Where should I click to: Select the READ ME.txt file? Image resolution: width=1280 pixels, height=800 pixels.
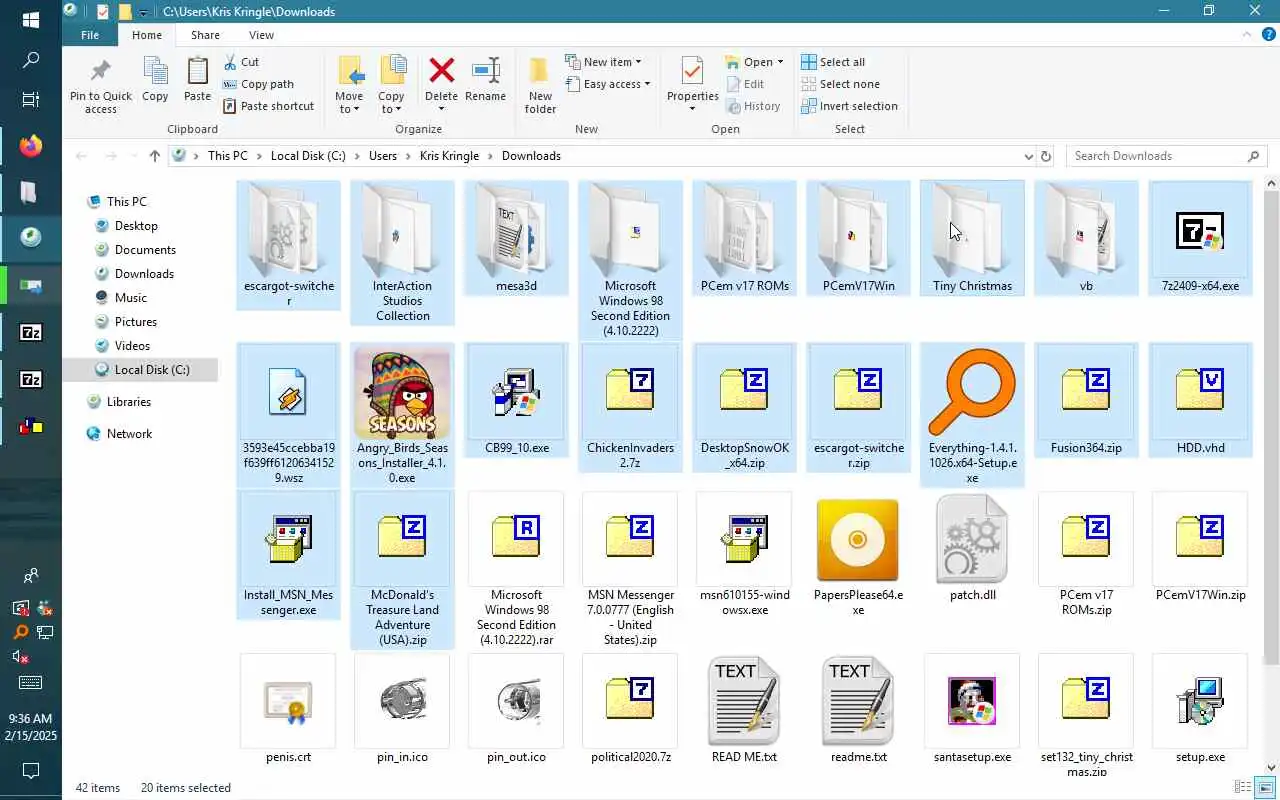click(744, 710)
